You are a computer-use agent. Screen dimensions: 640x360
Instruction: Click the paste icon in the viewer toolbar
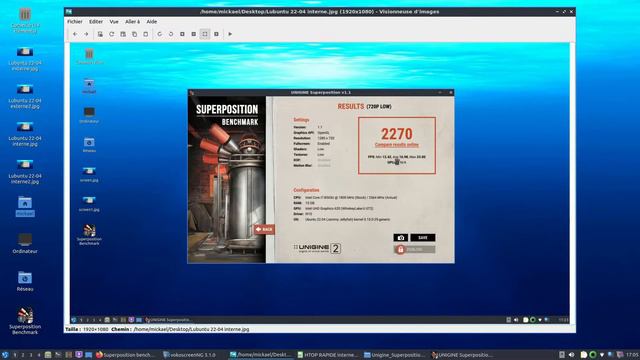pos(146,34)
